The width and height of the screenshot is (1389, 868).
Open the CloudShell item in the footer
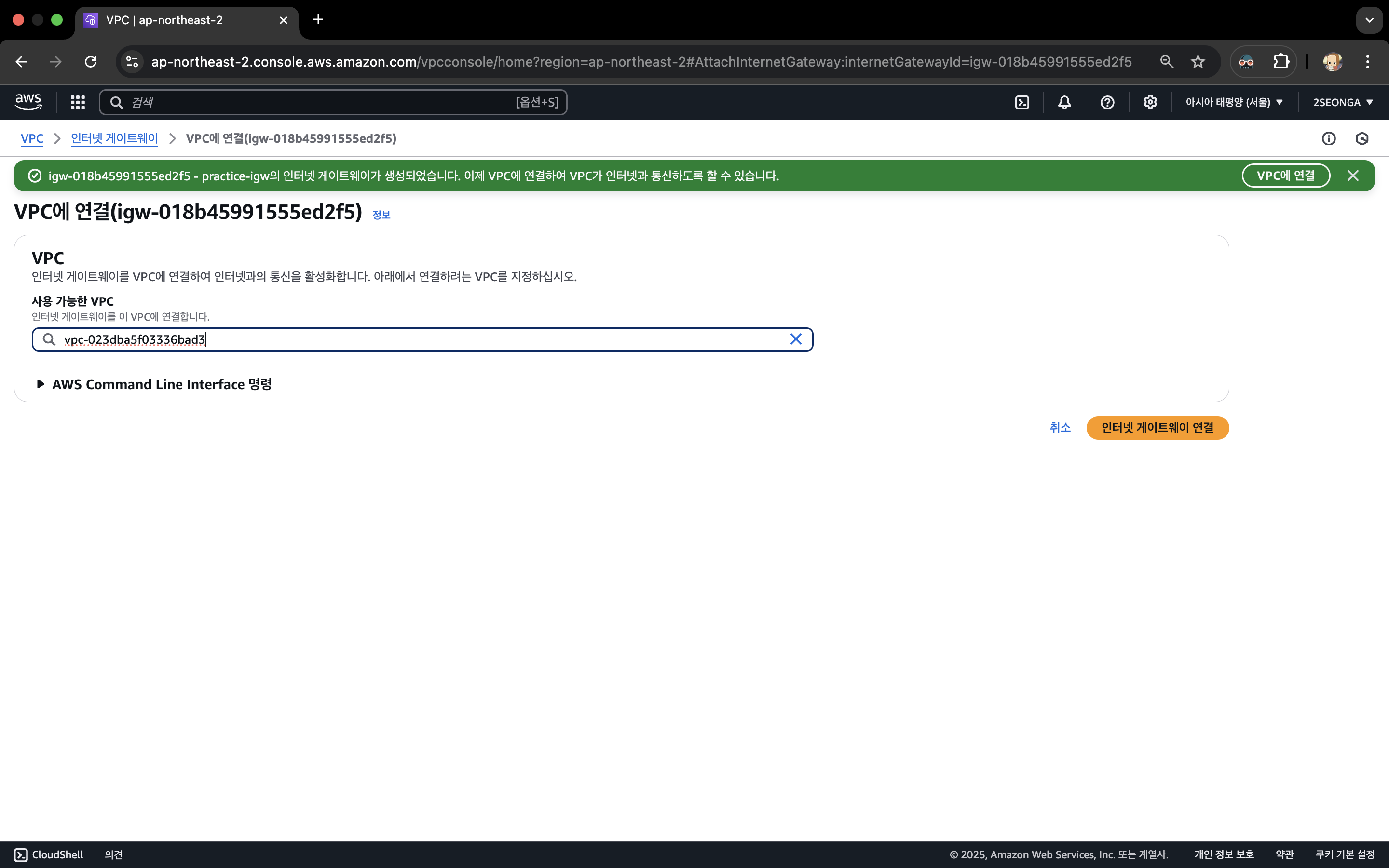click(x=49, y=854)
